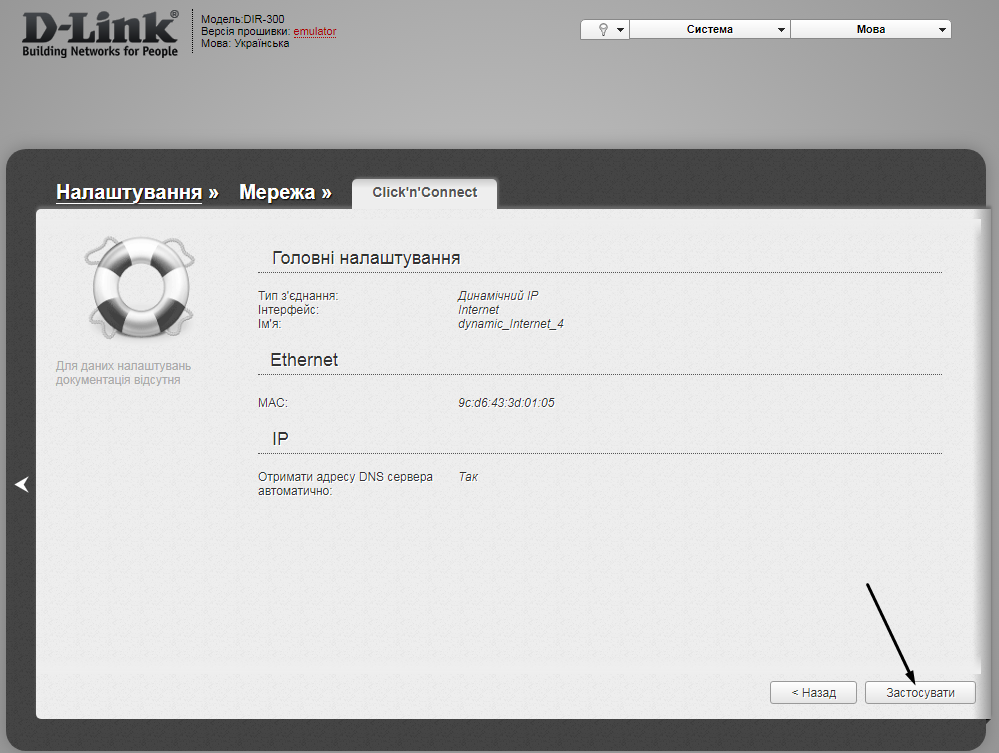Click the Назад back button

tap(813, 692)
